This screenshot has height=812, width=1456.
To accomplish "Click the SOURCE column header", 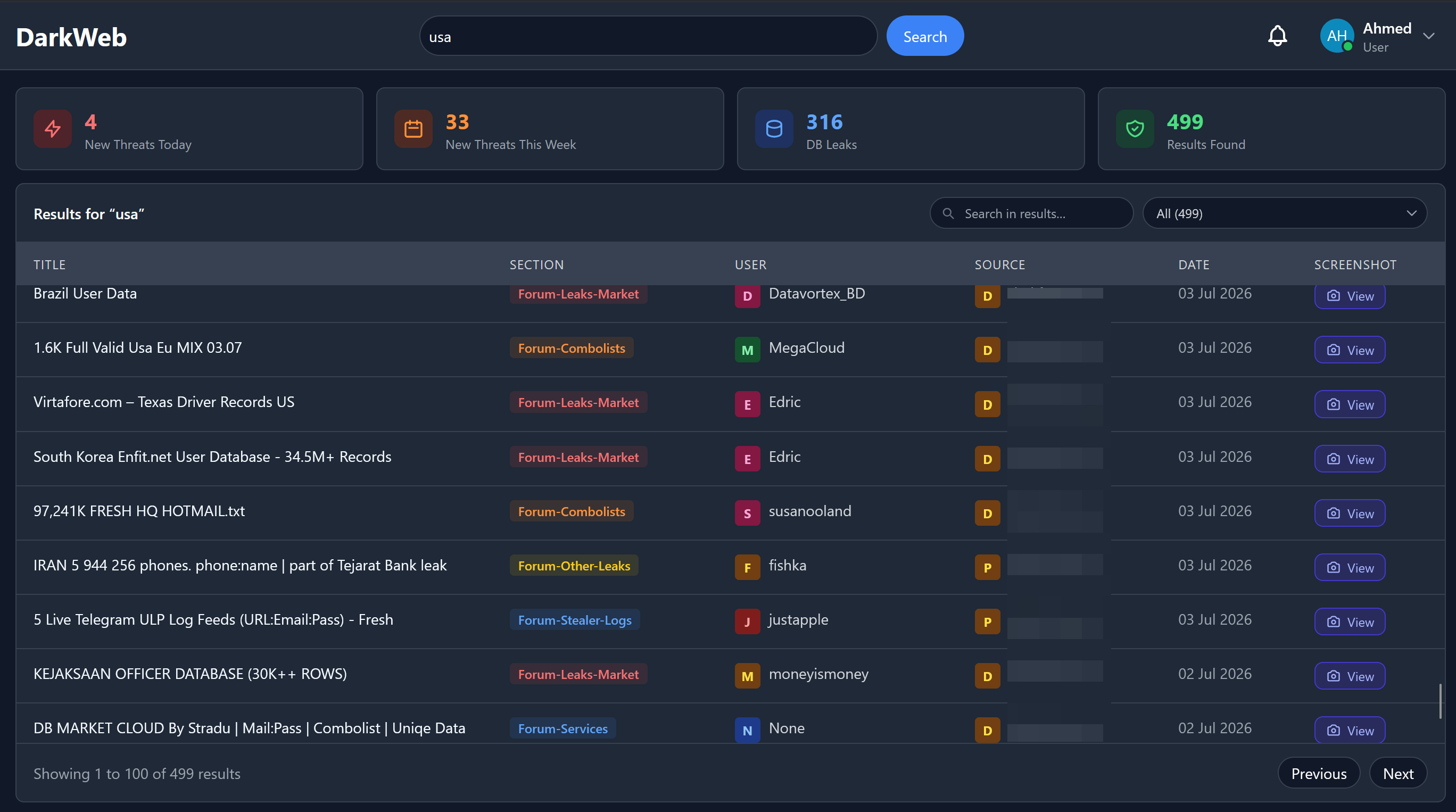I will coord(1000,264).
